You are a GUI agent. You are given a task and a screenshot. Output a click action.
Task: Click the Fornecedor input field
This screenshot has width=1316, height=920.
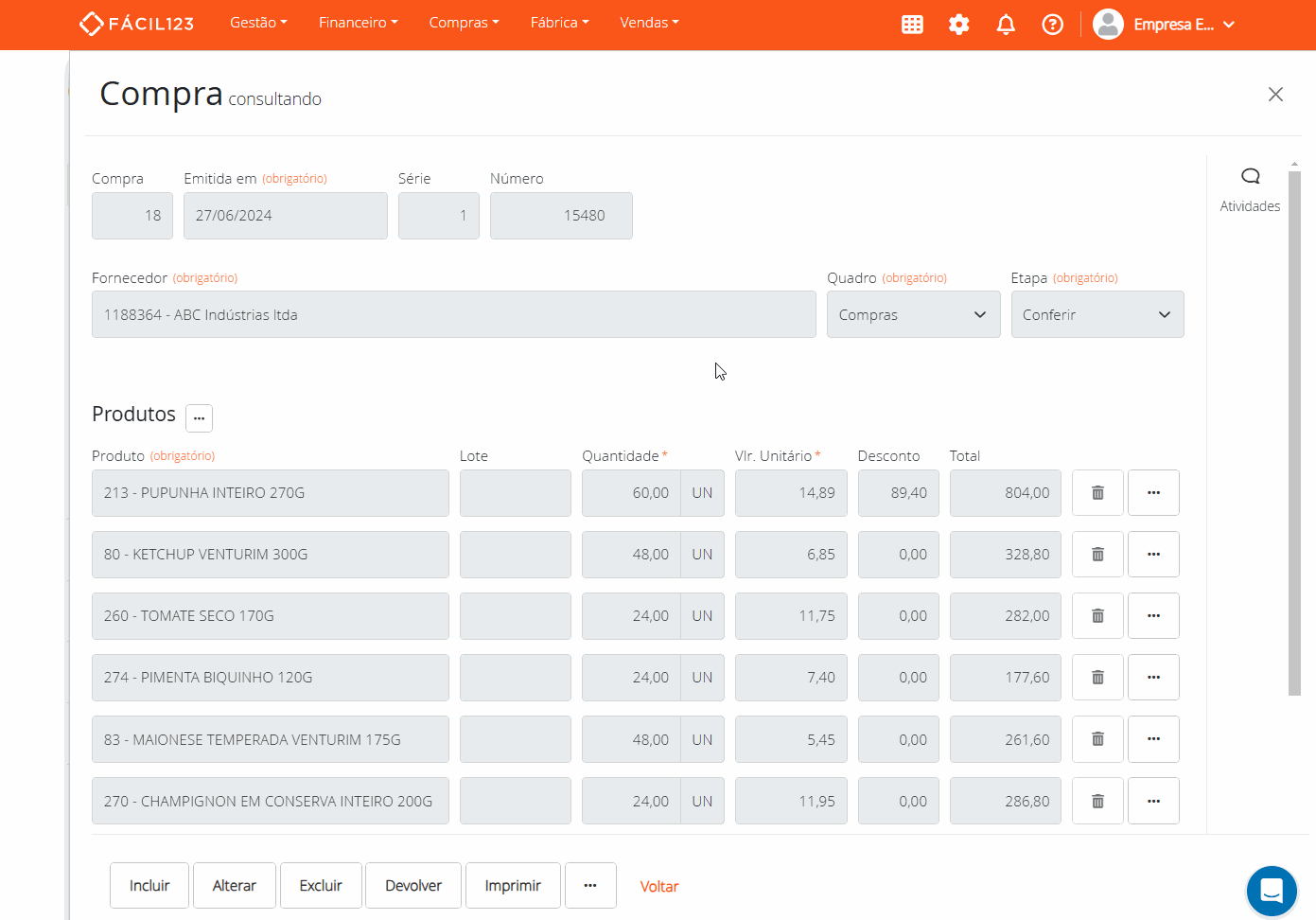pyautogui.click(x=453, y=315)
